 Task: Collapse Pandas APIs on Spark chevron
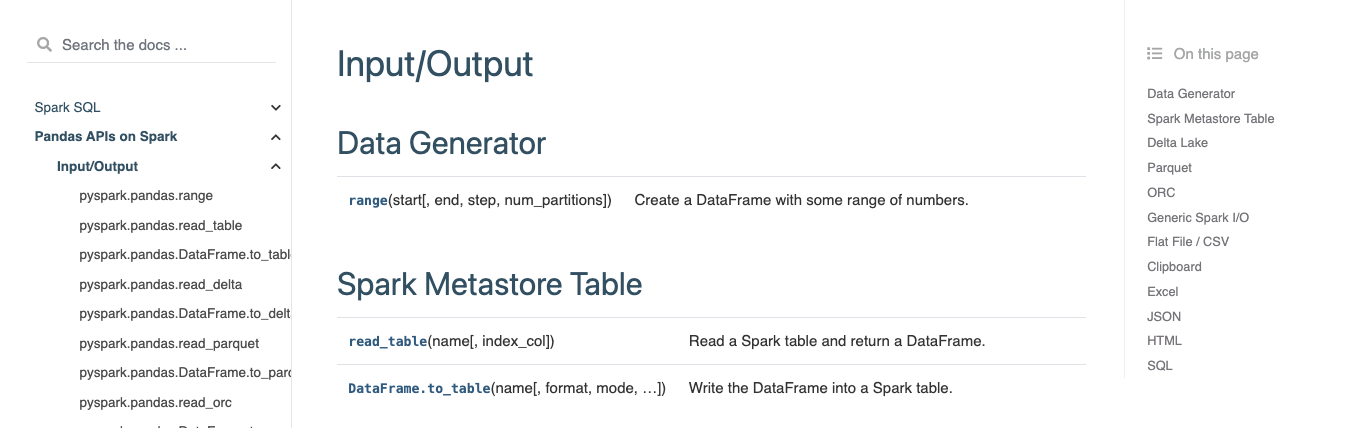[276, 137]
